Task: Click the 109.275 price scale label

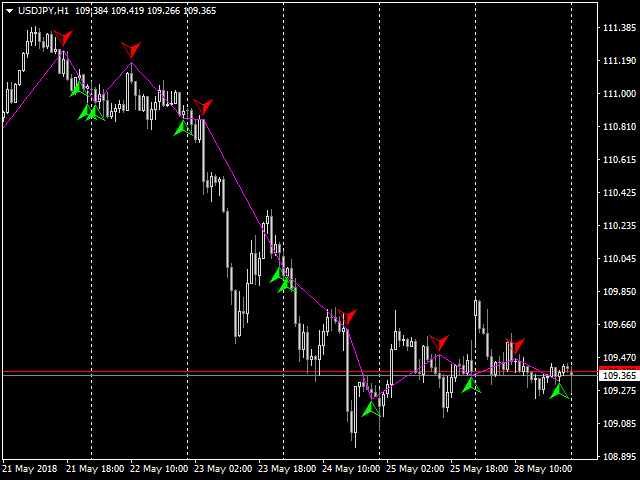Action: pos(619,391)
